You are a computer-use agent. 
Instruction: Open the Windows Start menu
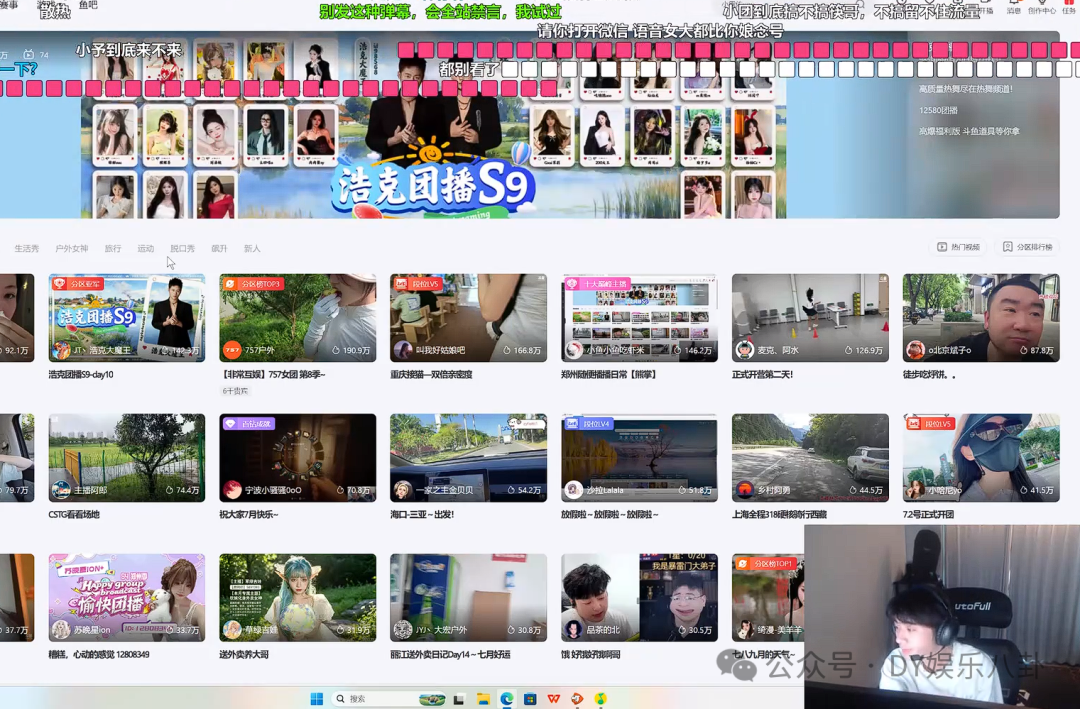point(317,699)
